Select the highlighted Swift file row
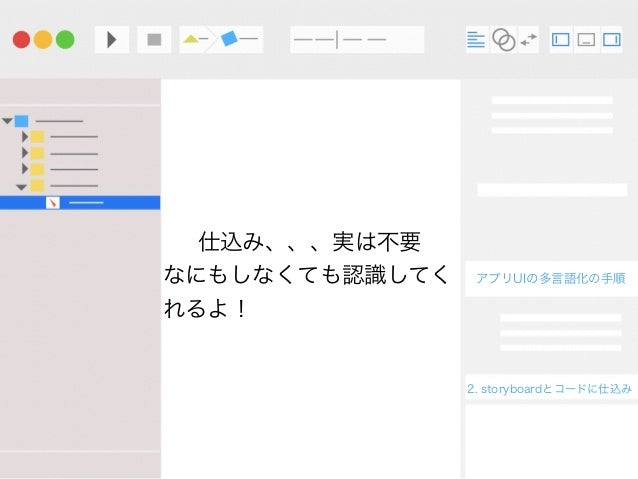Image resolution: width=638 pixels, height=479 pixels. [80, 203]
